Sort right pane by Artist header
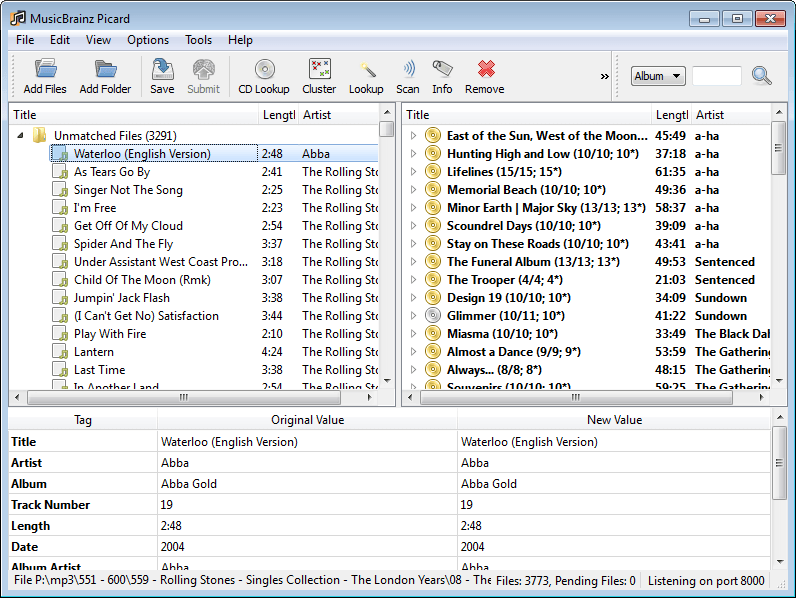The image size is (796, 598). [732, 115]
